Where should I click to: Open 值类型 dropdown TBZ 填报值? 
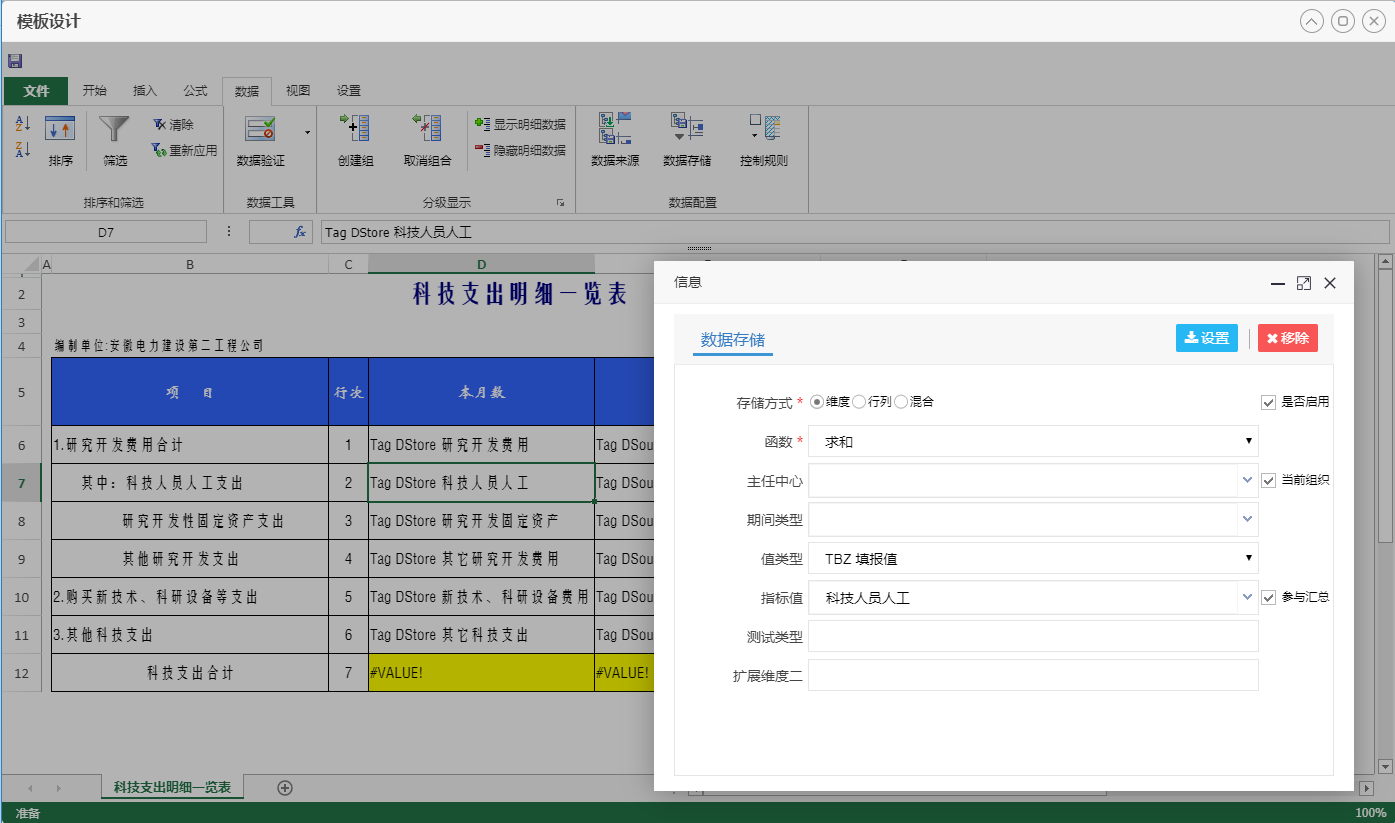point(1033,558)
